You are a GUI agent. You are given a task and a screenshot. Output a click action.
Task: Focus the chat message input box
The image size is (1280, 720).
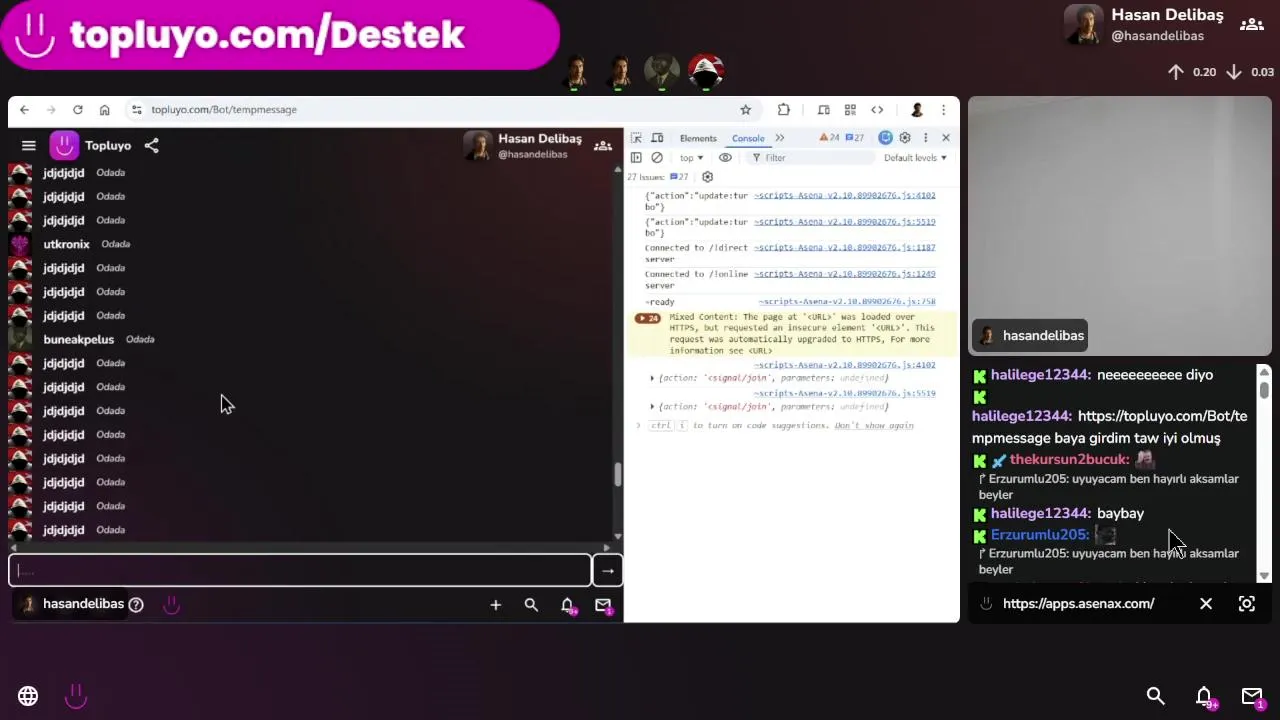click(x=300, y=571)
